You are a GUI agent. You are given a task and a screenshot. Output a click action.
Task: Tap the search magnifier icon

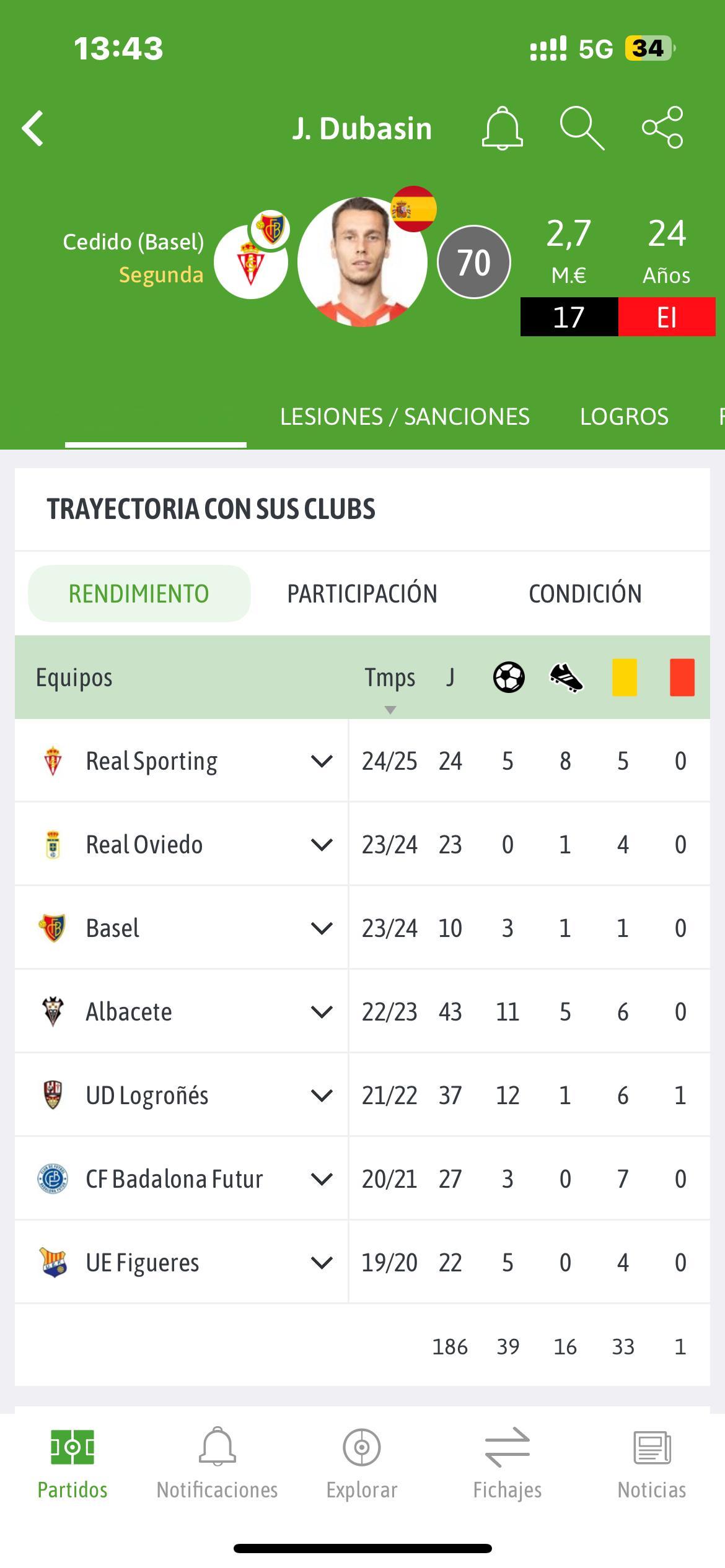(x=582, y=128)
